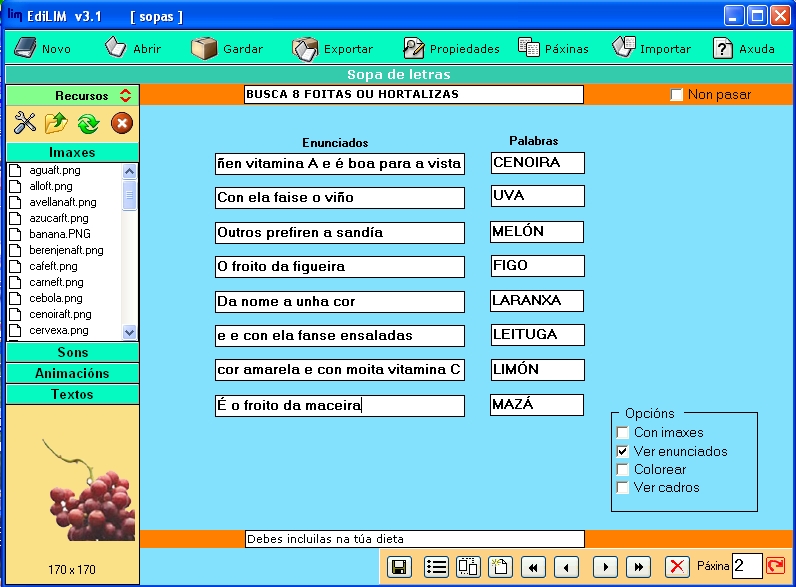Expand the Sons resource section
The image size is (796, 587).
point(72,353)
